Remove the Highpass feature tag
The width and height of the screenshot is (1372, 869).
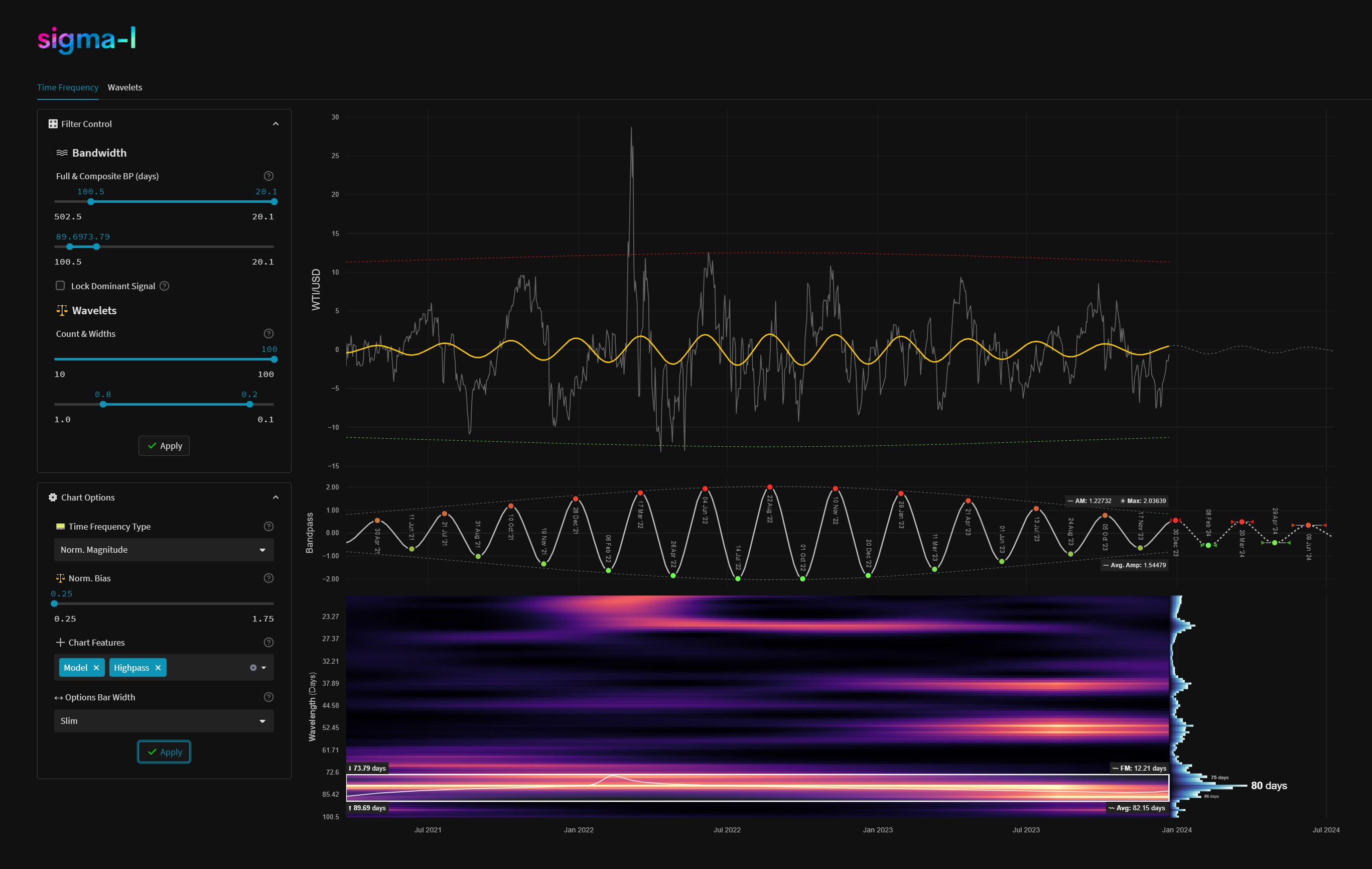[x=158, y=668]
